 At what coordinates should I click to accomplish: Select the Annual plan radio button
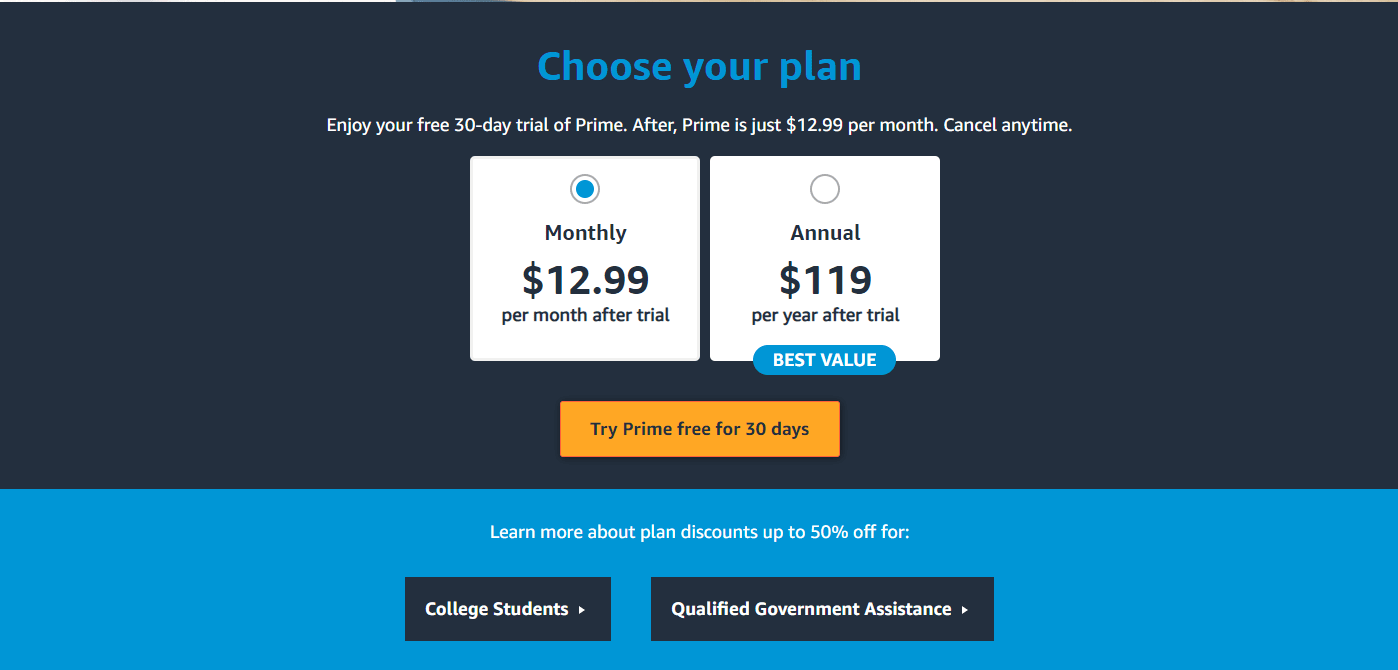pyautogui.click(x=825, y=189)
